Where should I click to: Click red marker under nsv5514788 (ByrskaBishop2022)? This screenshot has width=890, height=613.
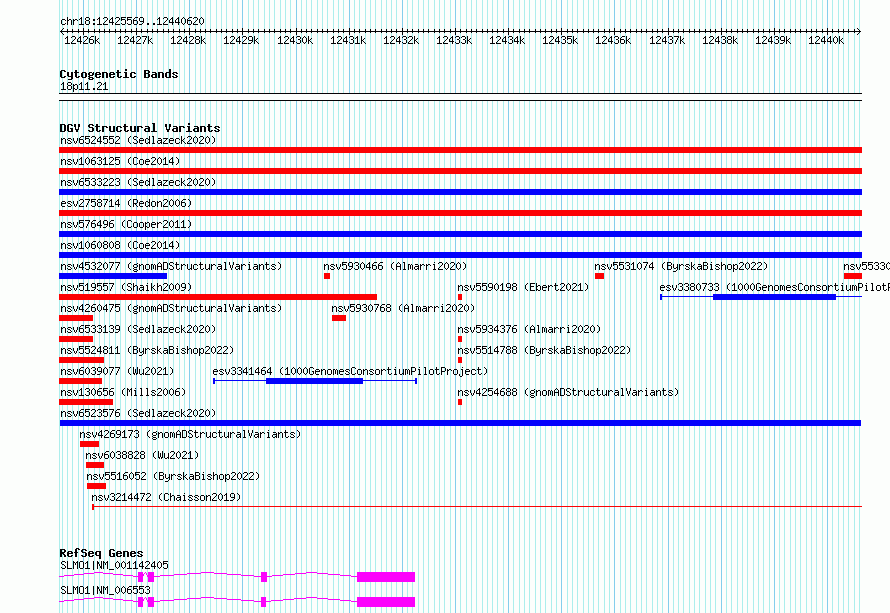click(460, 360)
